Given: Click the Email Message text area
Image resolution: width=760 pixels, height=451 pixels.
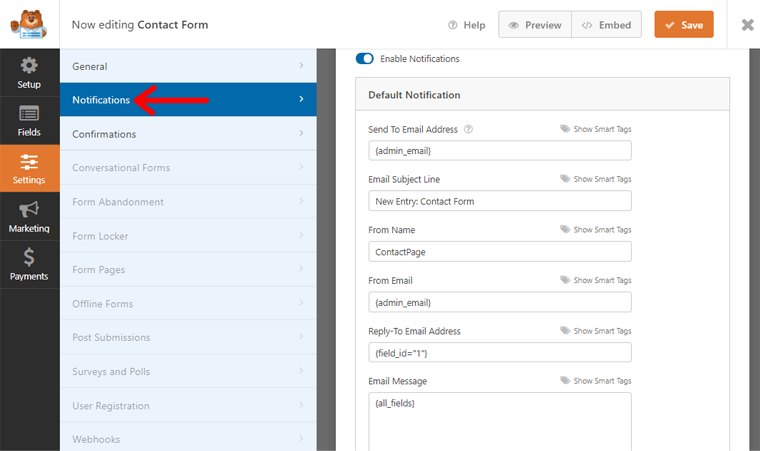Looking at the screenshot, I should click(500, 420).
